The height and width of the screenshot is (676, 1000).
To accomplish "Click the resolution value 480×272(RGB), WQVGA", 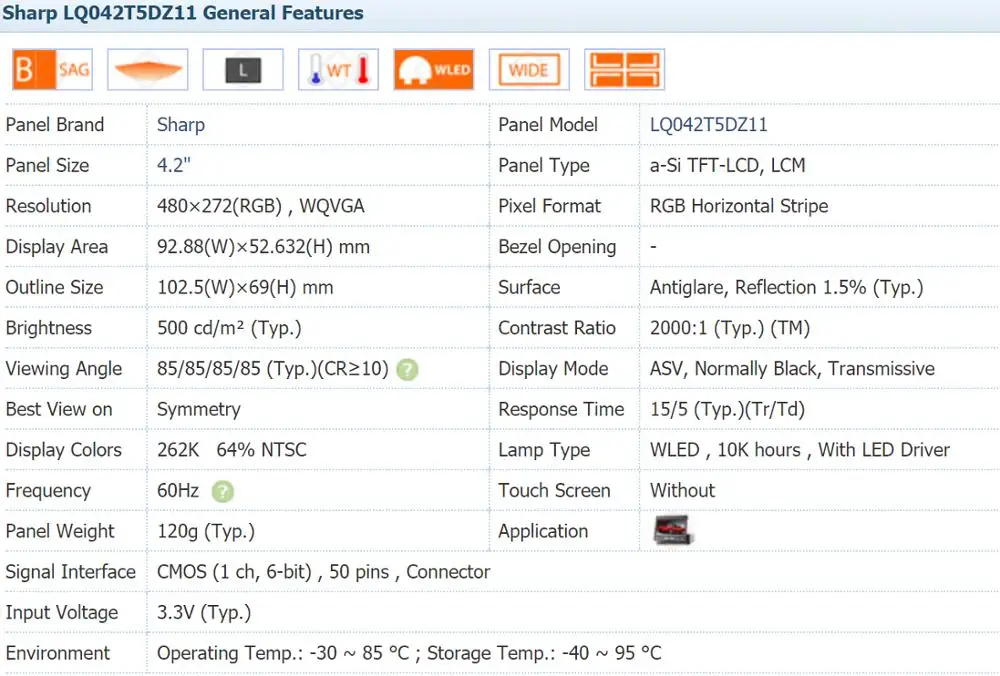I will coord(261,206).
